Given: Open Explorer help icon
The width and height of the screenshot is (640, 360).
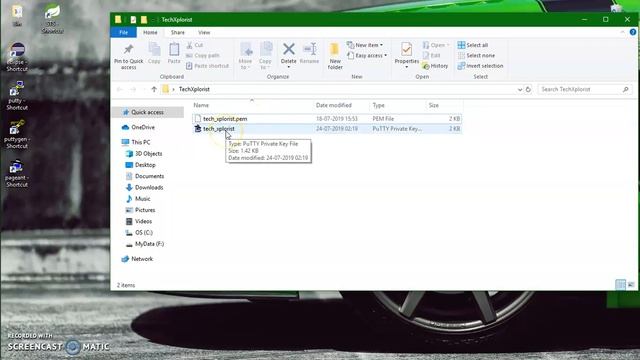Looking at the screenshot, I should coord(633,32).
